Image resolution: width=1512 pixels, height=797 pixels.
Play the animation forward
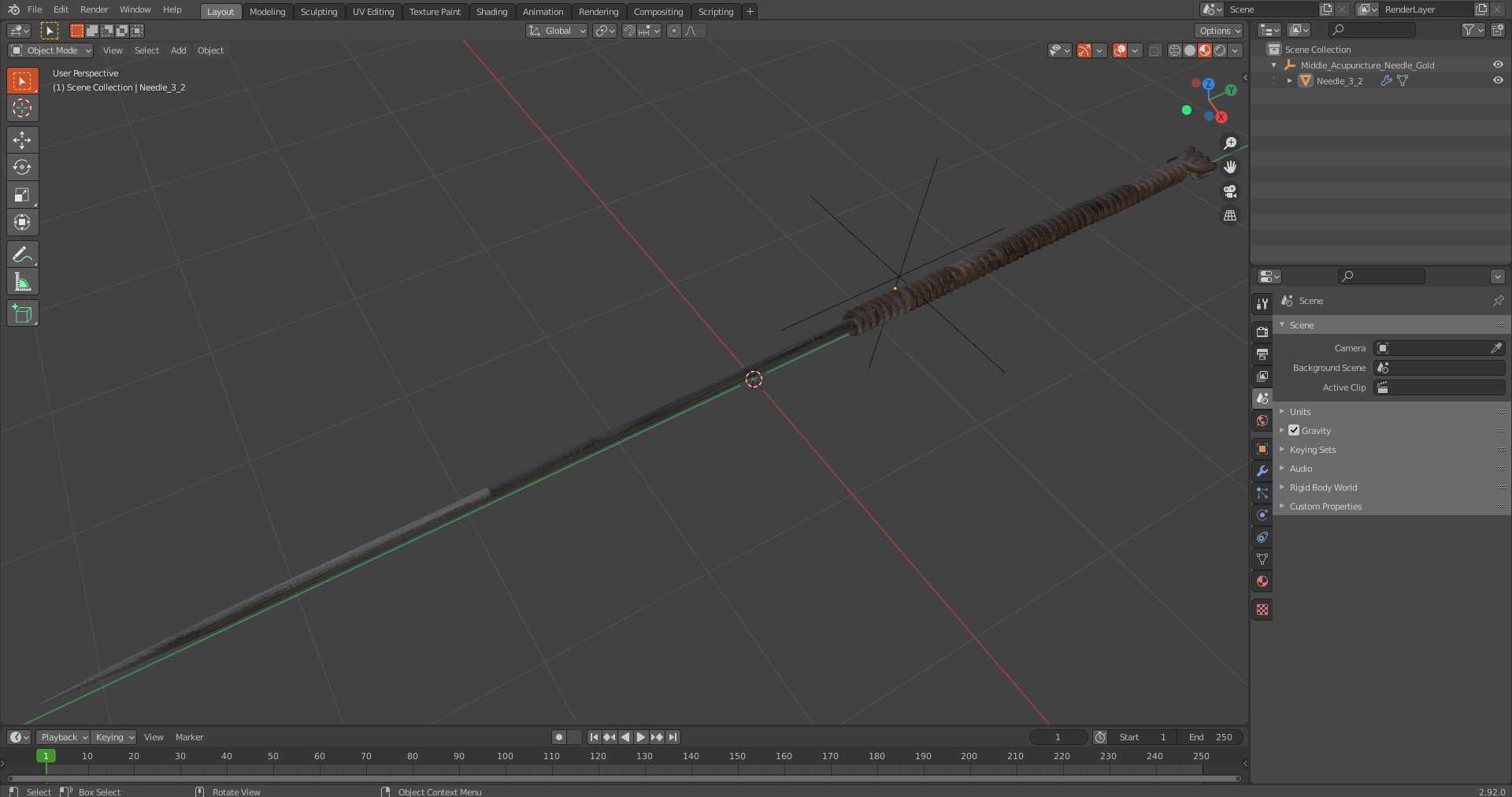pos(641,737)
